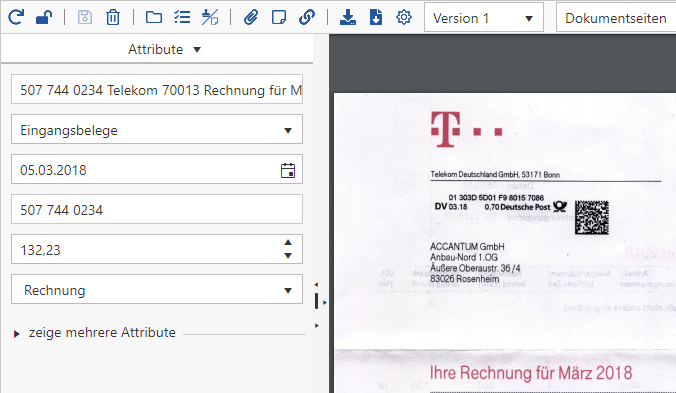676x393 pixels.
Task: Click the greyed save disk icon
Action: 84,18
